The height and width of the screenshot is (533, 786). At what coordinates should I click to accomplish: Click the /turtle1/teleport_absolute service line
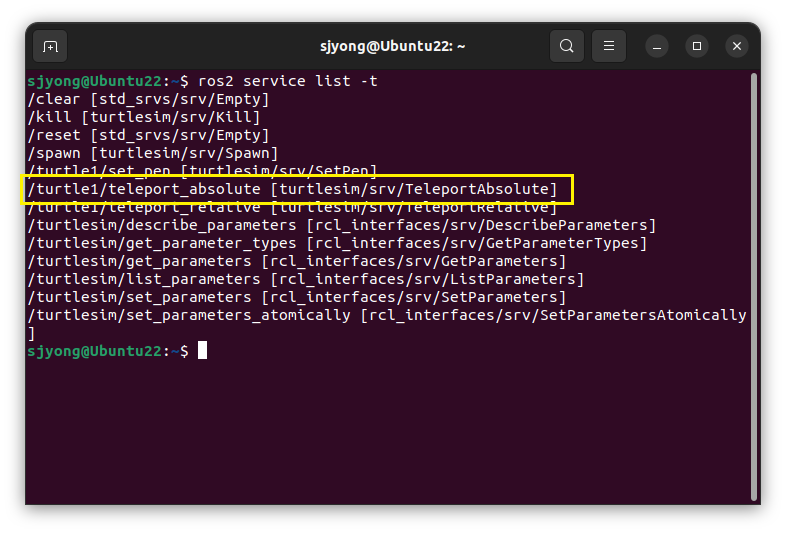292,189
